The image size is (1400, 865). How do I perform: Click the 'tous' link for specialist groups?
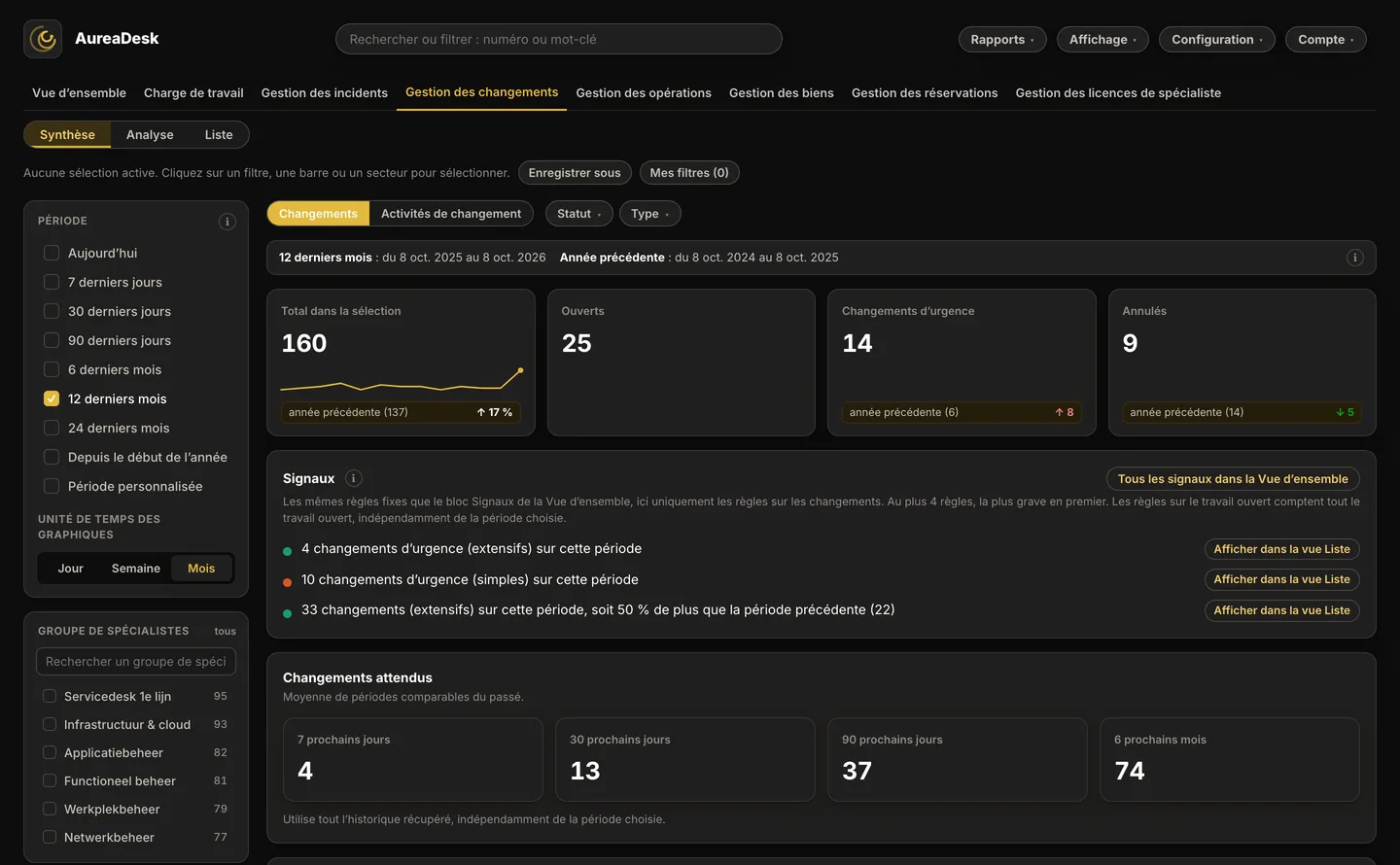coord(226,632)
